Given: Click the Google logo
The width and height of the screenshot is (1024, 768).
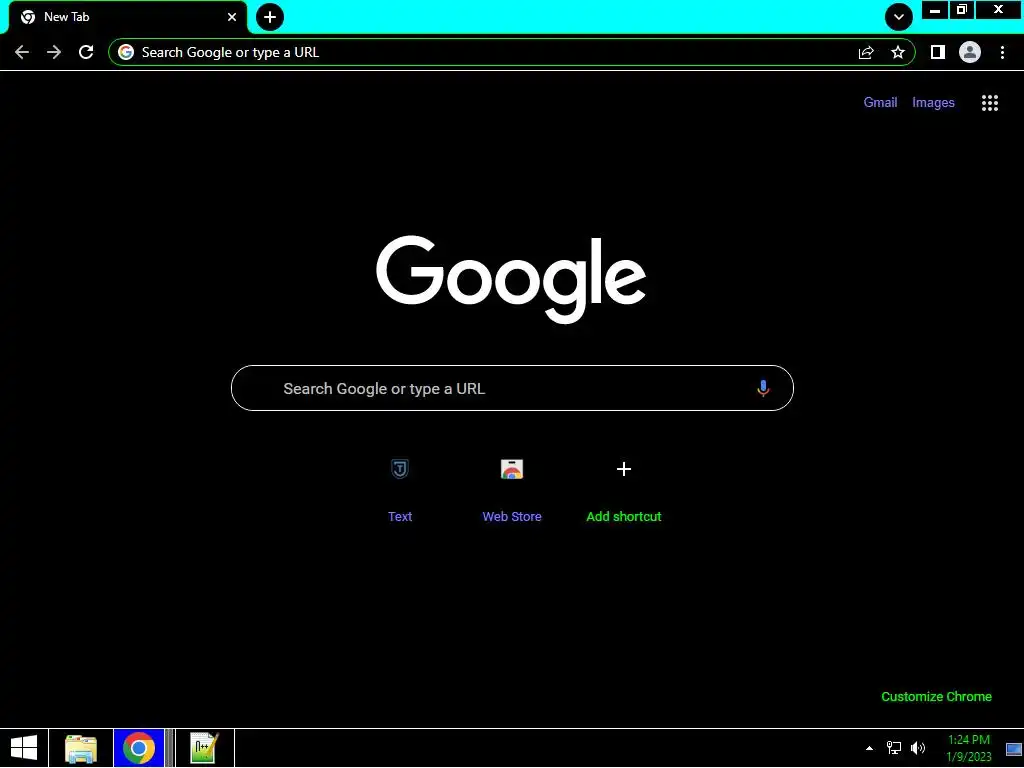Looking at the screenshot, I should [x=511, y=279].
